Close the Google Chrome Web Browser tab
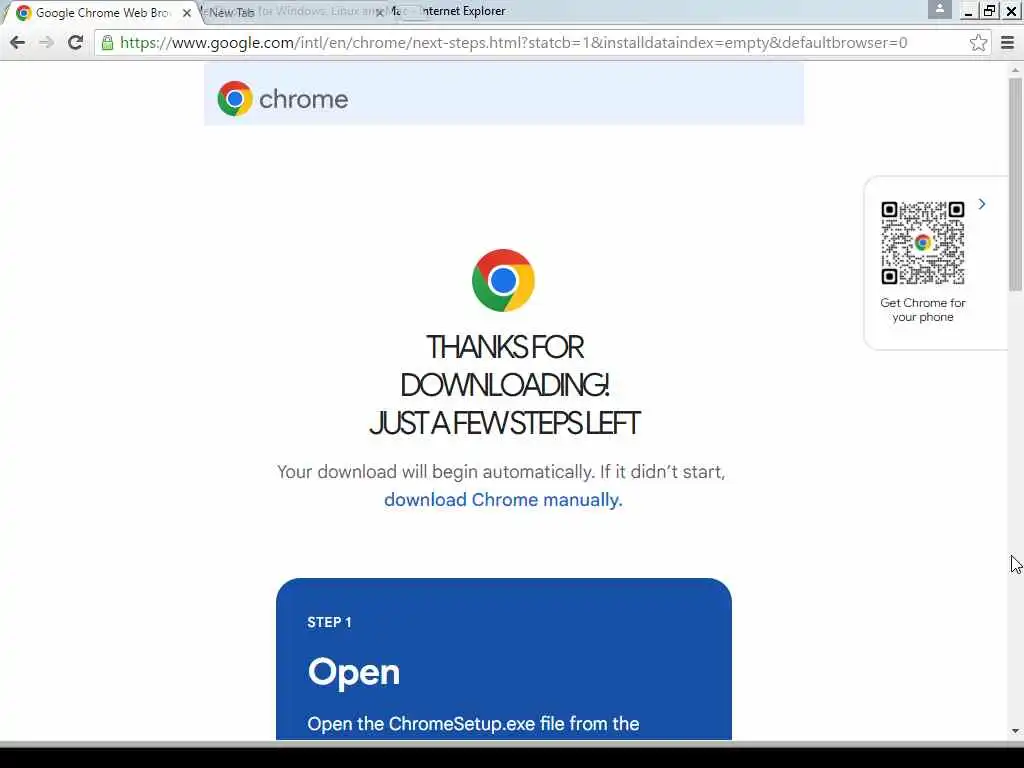 coord(187,12)
